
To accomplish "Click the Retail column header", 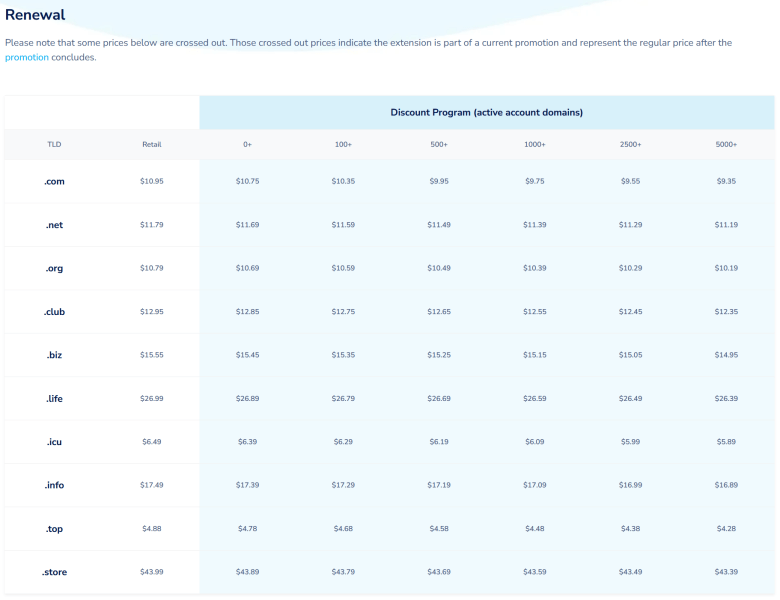I will pos(152,144).
